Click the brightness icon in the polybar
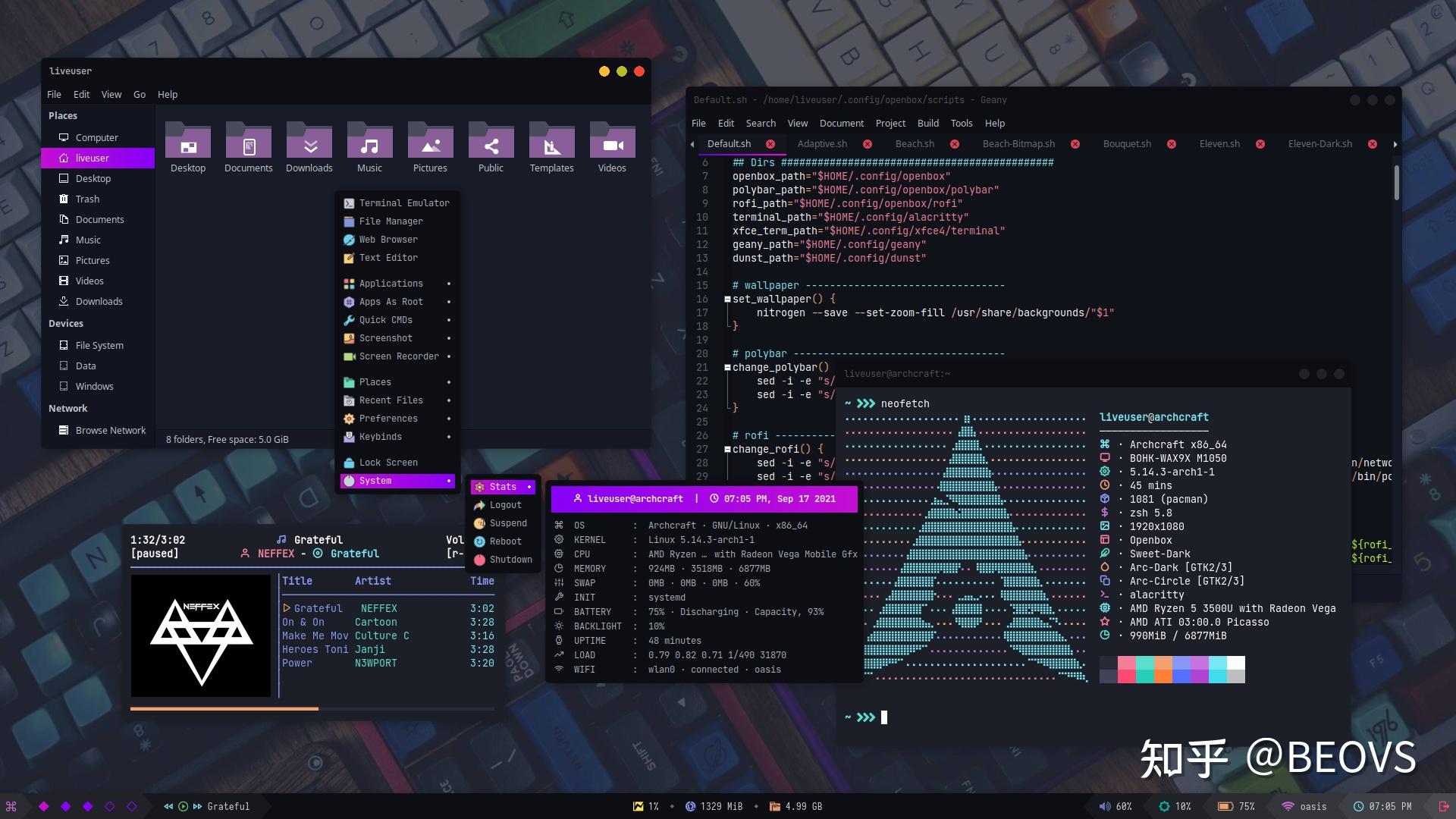Screen dimensions: 1456x819 [1163, 806]
